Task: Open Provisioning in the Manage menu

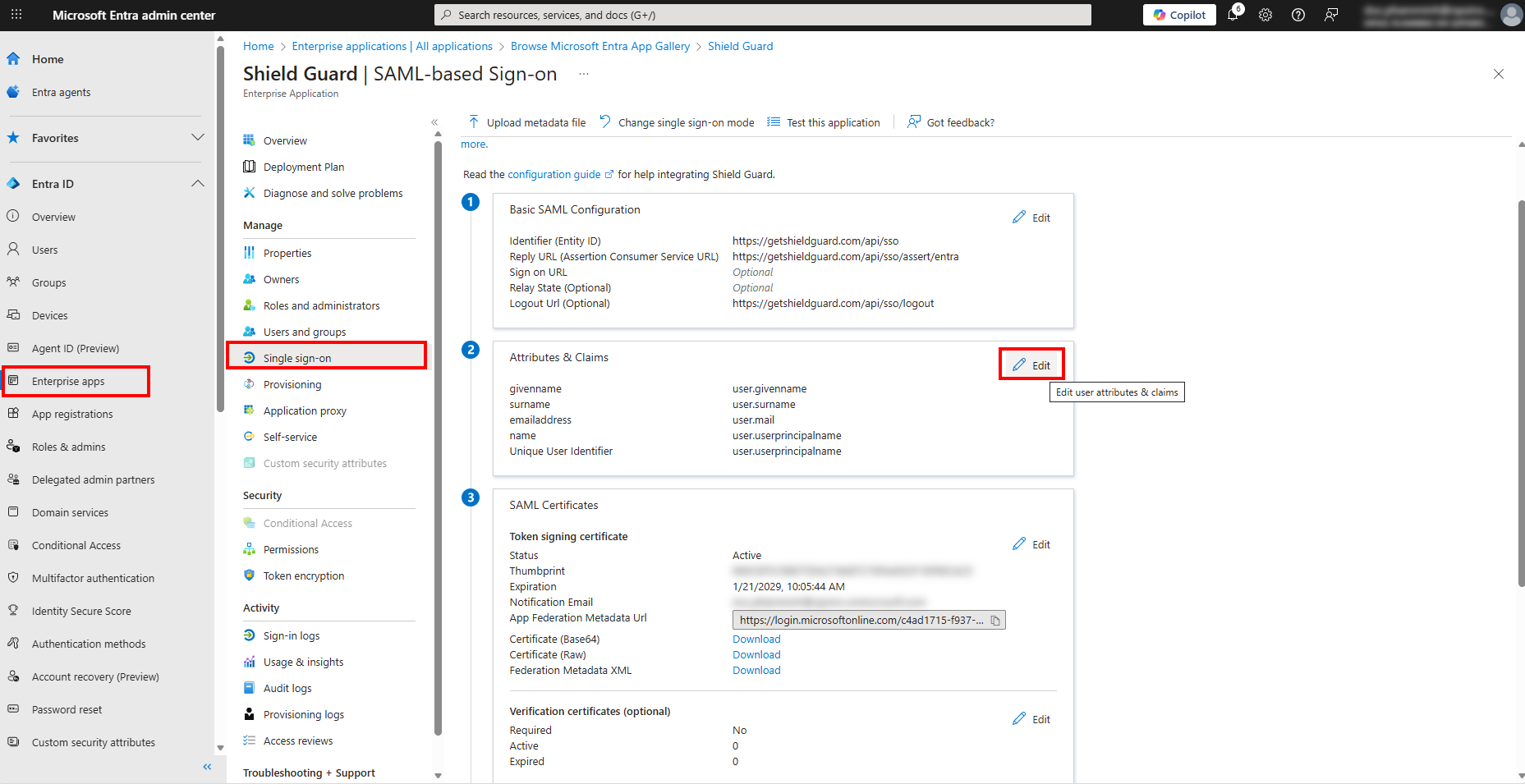Action: 292,385
